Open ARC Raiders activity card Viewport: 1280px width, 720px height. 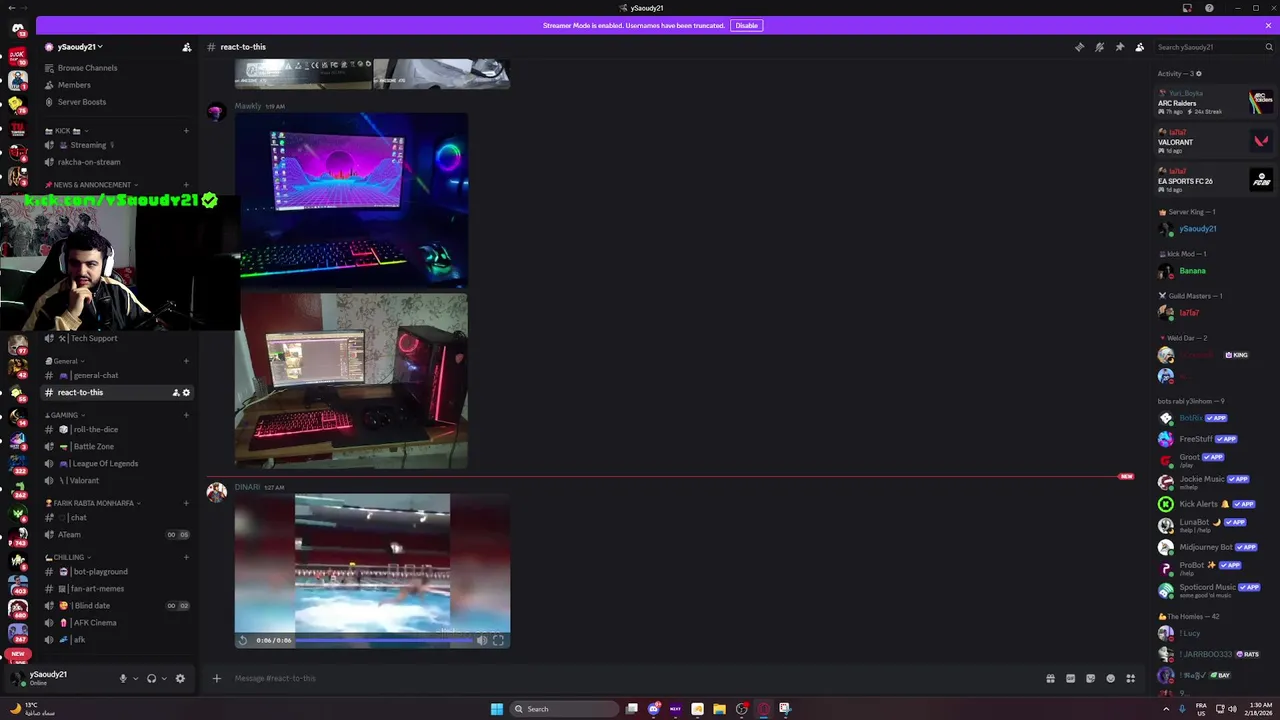1215,102
